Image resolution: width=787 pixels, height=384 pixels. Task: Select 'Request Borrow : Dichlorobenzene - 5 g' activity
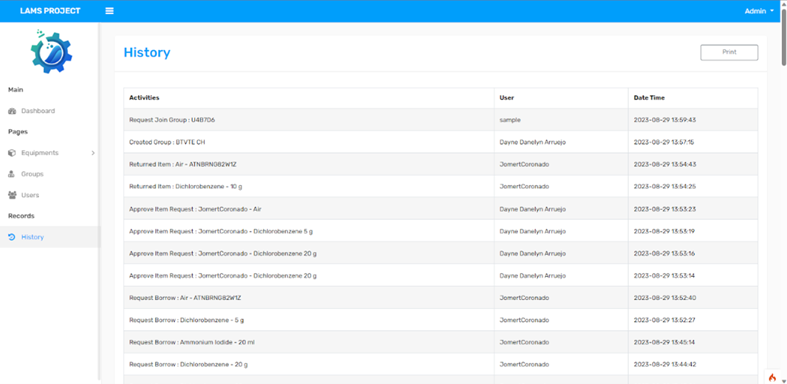point(187,320)
